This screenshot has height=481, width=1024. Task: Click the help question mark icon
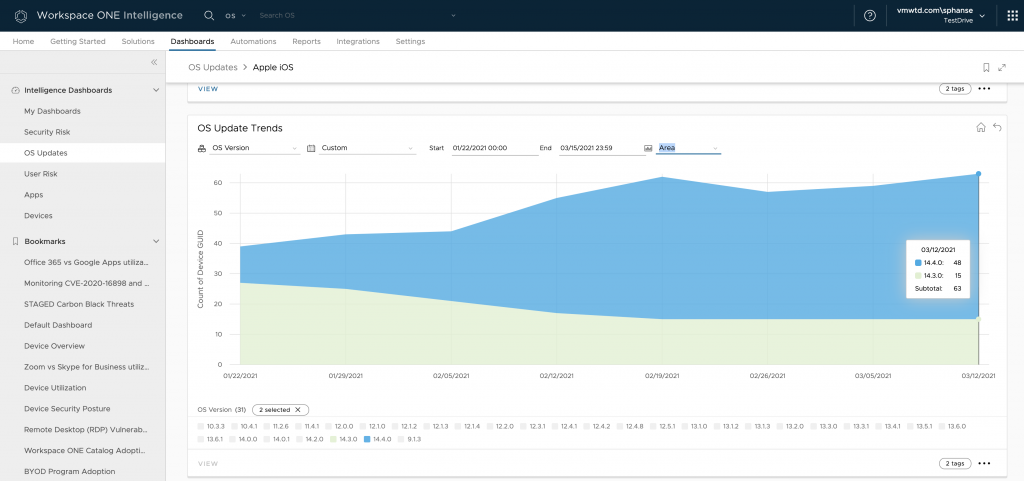click(870, 16)
